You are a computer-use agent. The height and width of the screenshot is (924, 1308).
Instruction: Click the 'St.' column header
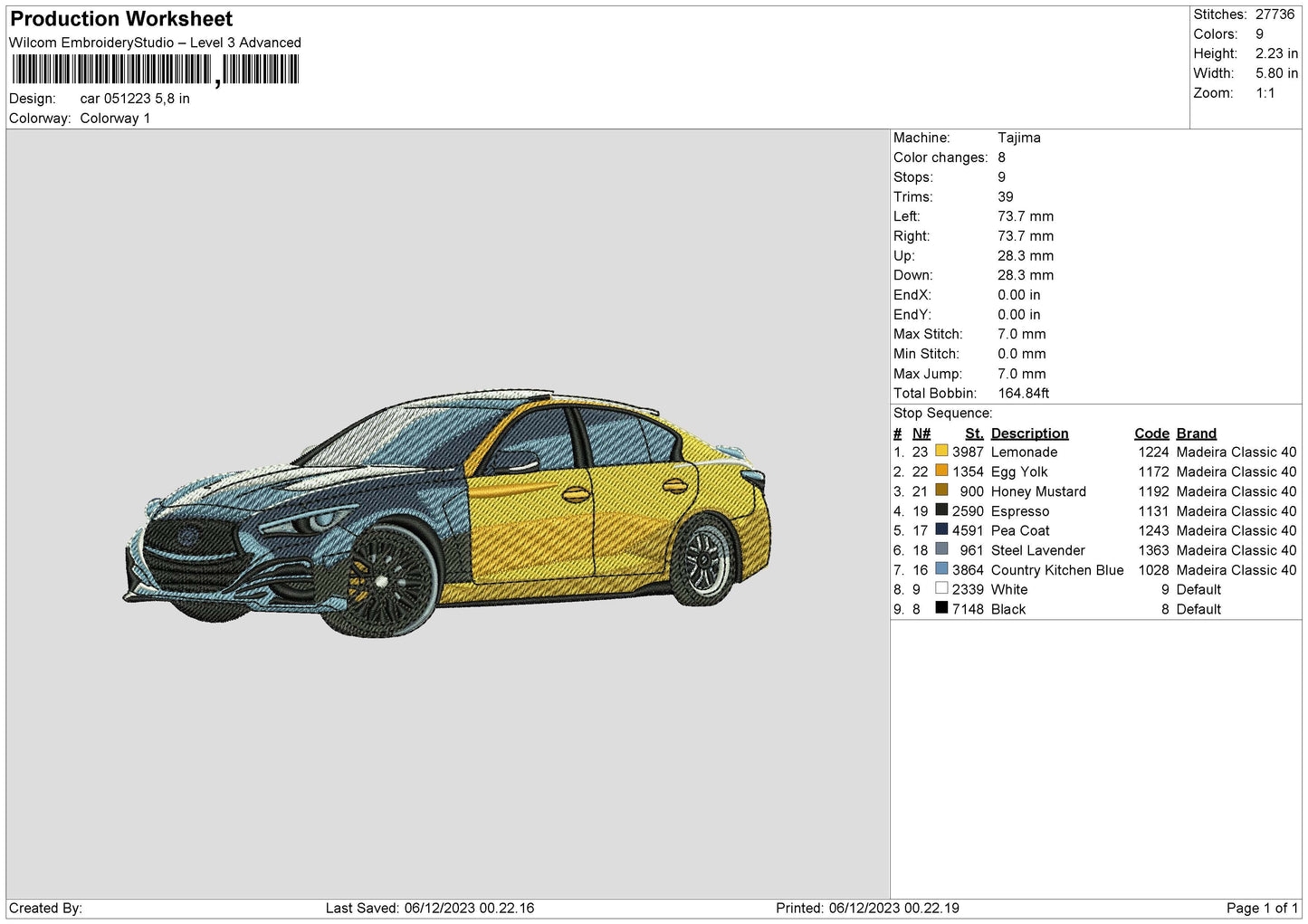click(974, 433)
